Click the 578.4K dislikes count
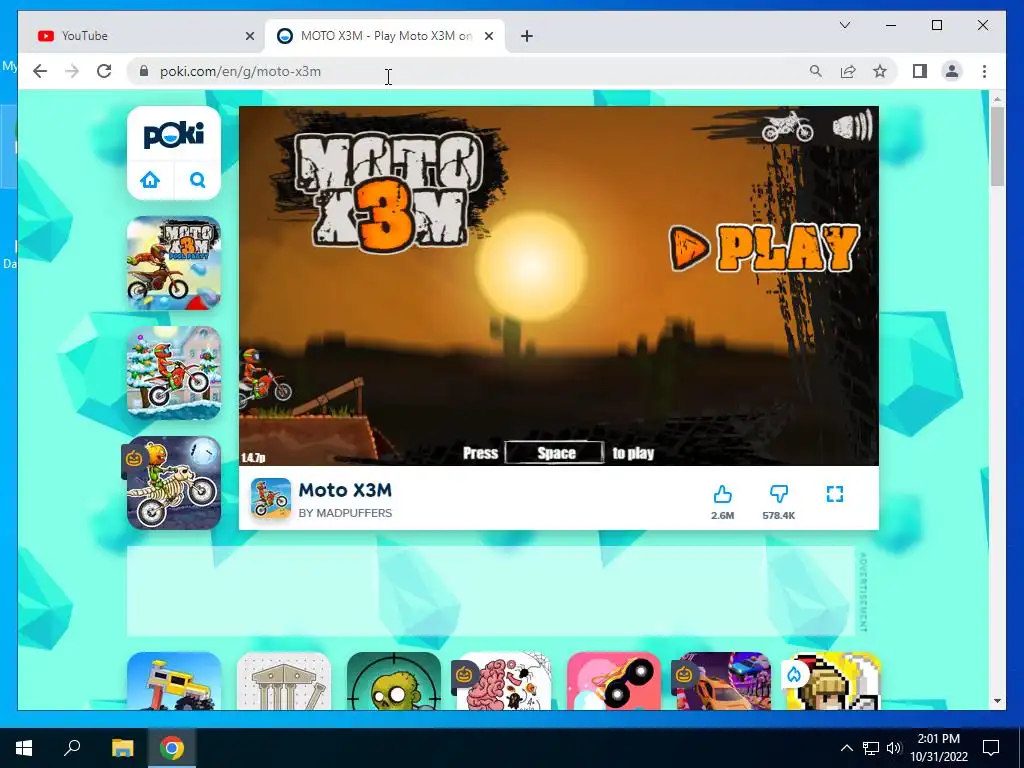This screenshot has width=1024, height=768. (778, 515)
